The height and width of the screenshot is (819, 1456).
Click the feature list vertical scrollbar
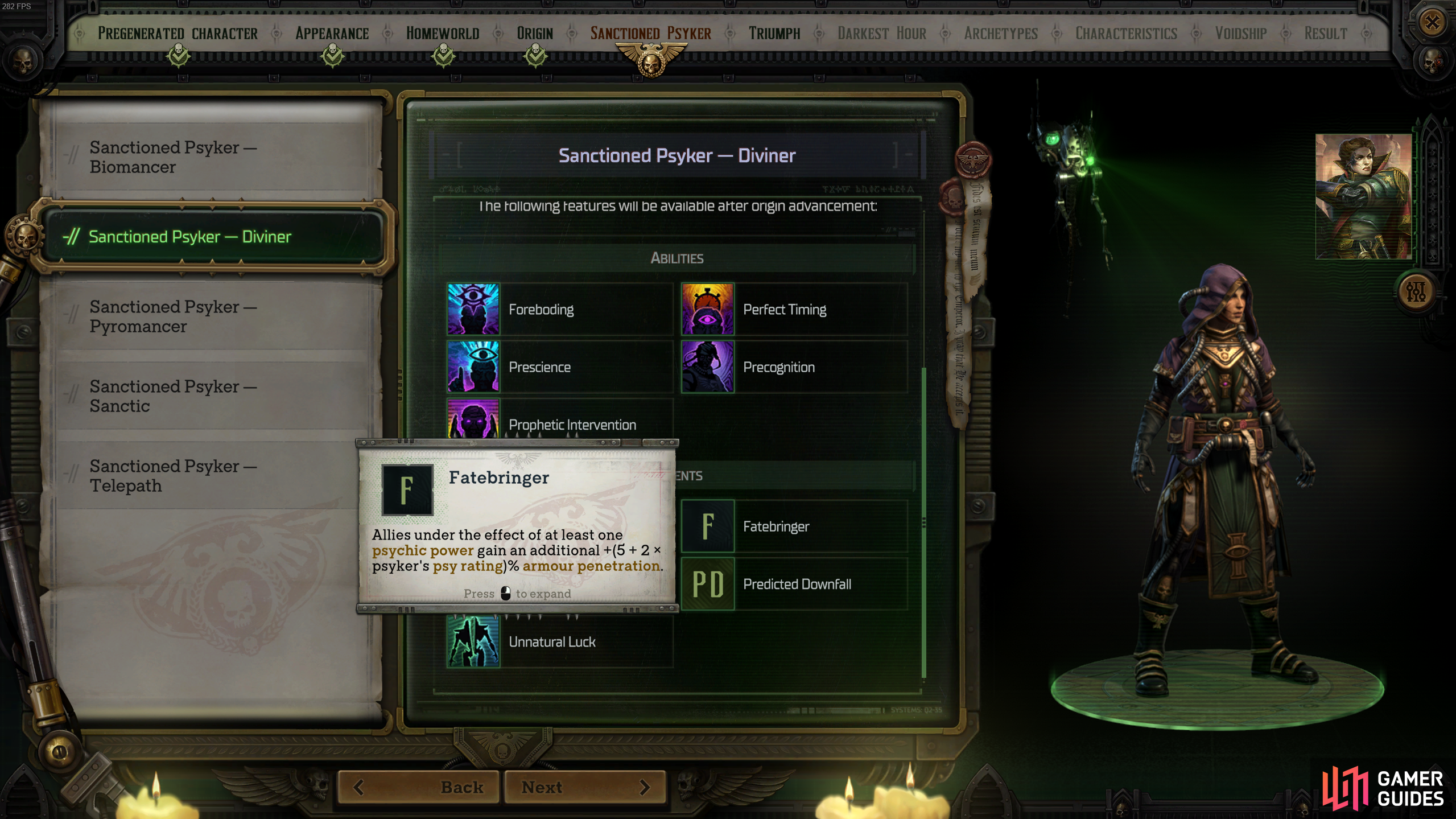[923, 522]
